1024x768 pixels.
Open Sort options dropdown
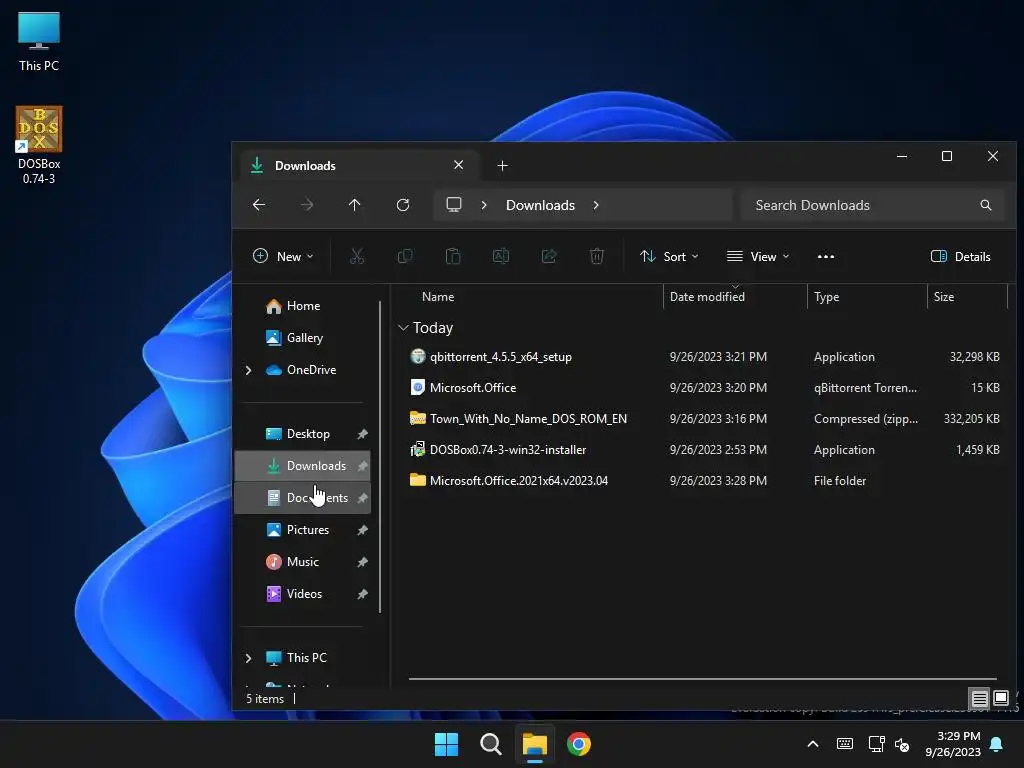(x=669, y=257)
